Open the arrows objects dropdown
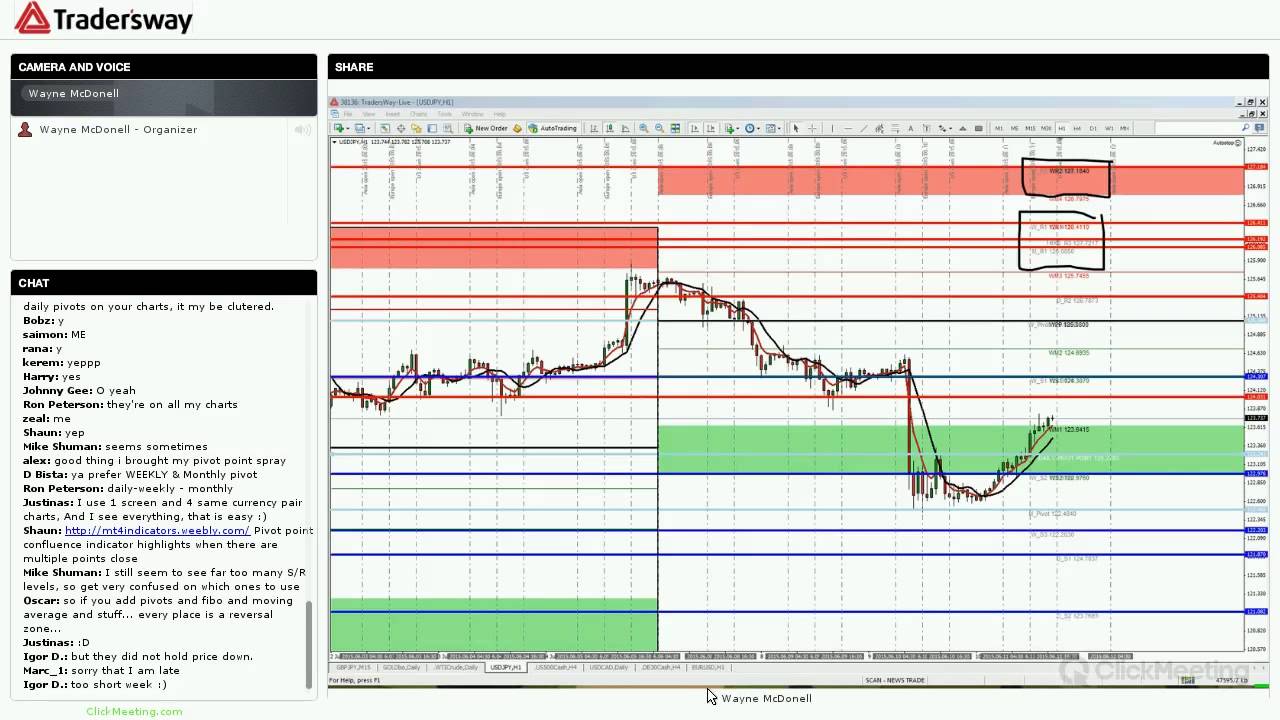 point(945,128)
